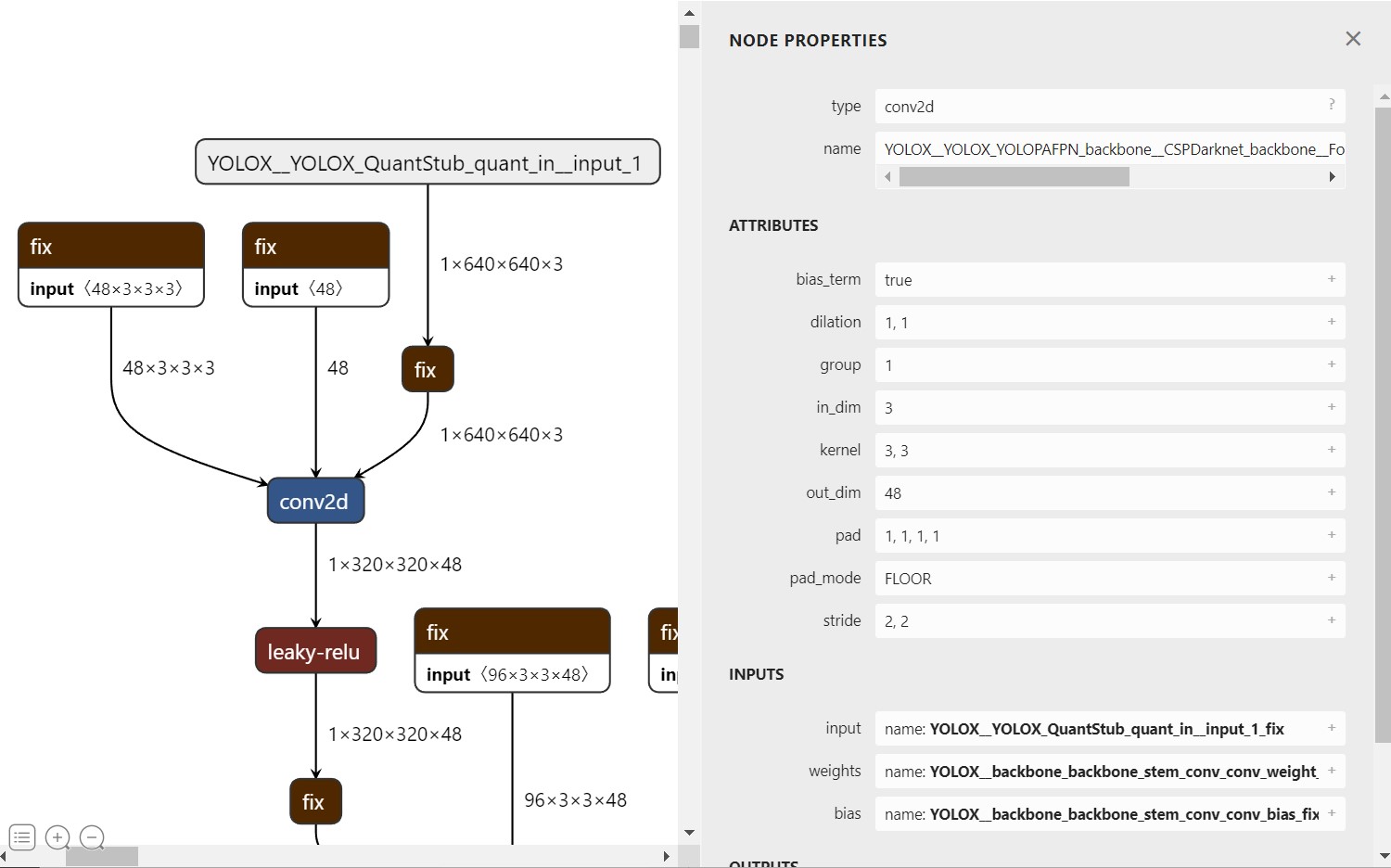Expand the weights input details
The image size is (1391, 868).
coord(1332,771)
